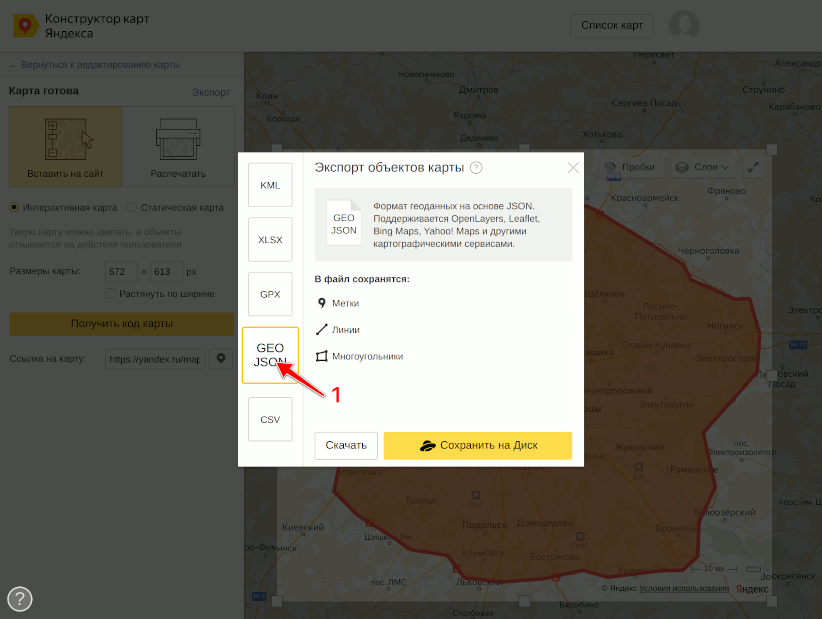Select the KML export format
822x619 pixels.
(270, 185)
